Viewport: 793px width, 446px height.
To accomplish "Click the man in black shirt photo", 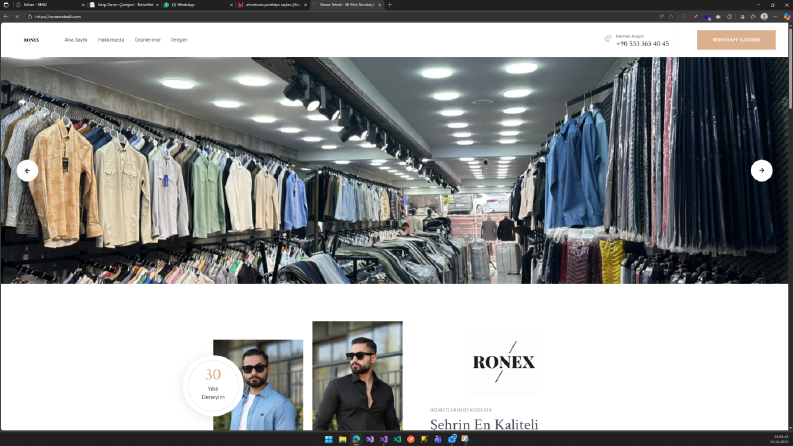I will 358,376.
